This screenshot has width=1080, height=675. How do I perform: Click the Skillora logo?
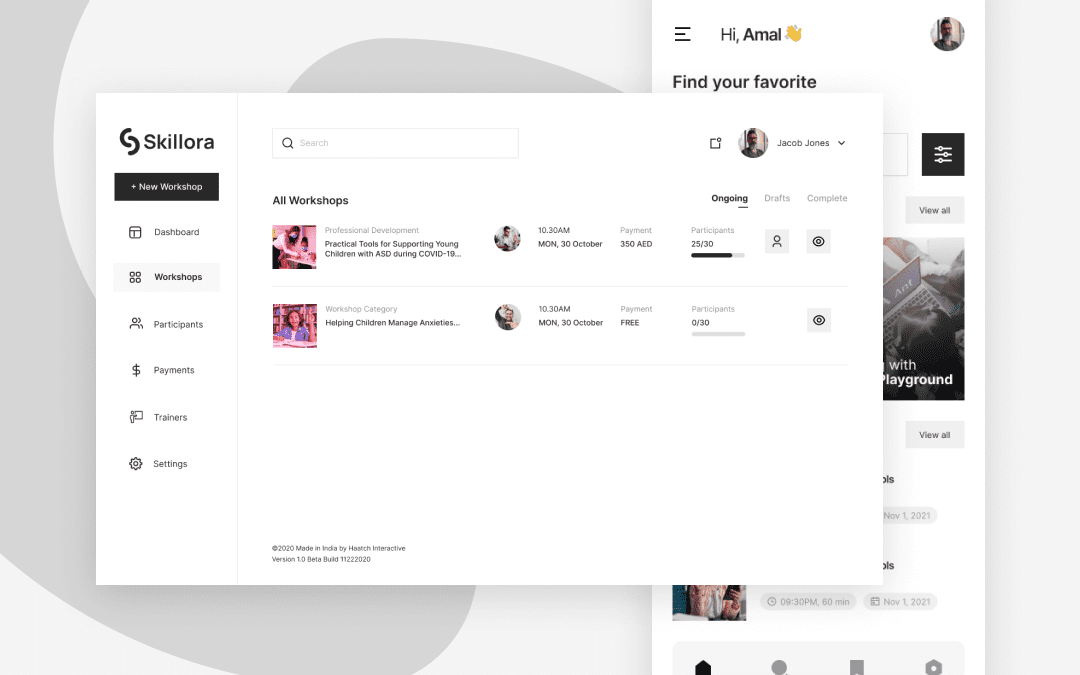coord(167,141)
